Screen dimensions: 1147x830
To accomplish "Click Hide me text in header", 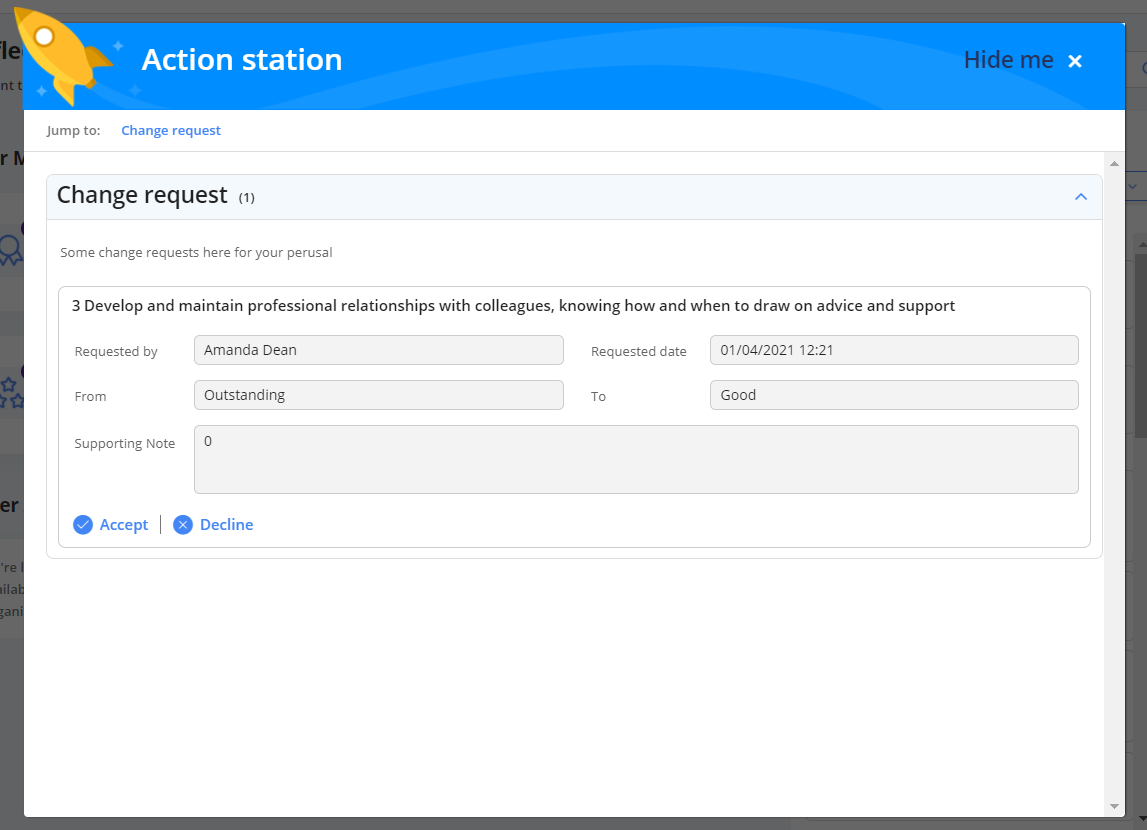I will (x=1009, y=60).
